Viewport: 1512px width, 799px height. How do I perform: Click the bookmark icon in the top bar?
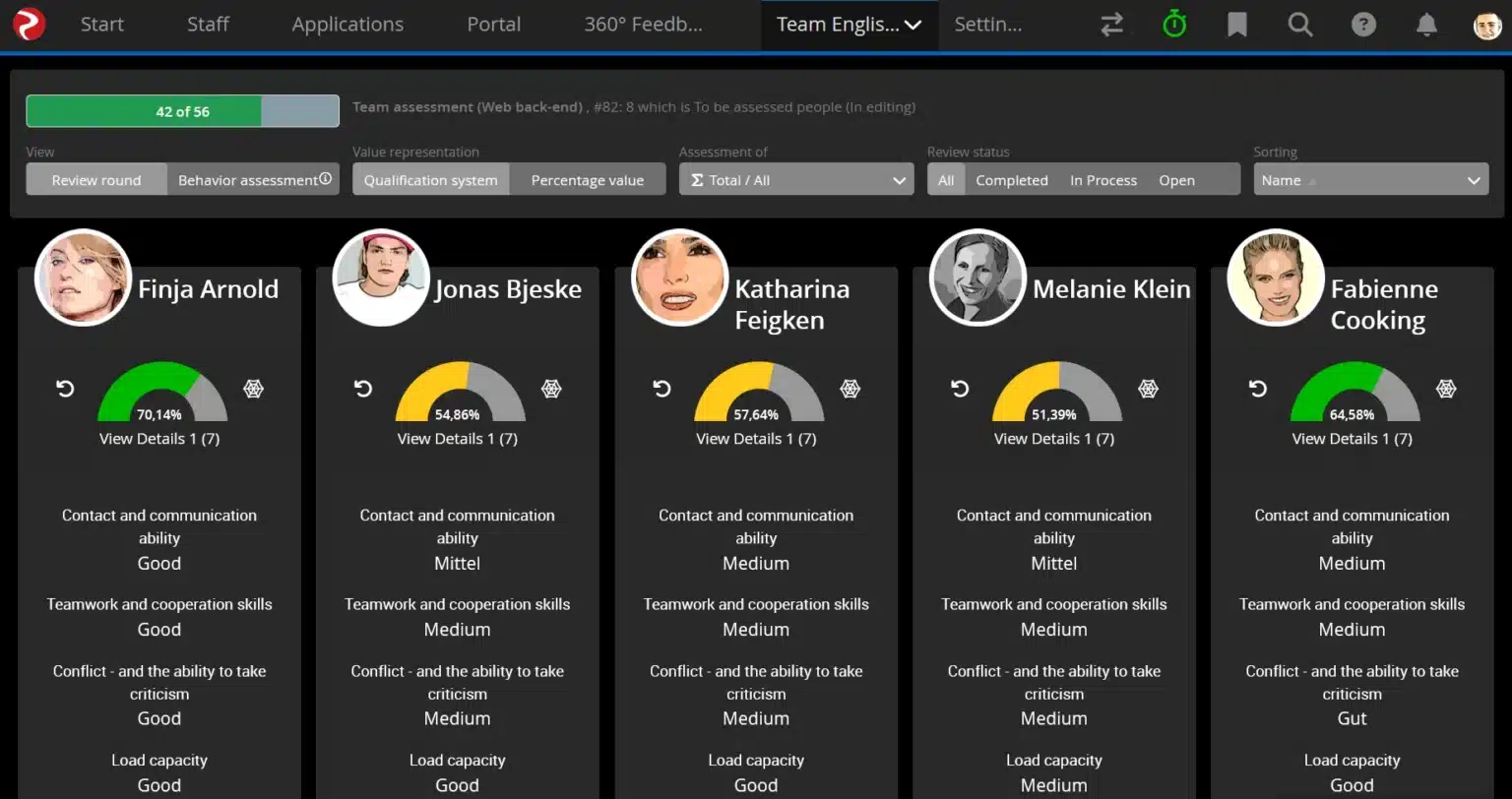click(x=1236, y=24)
